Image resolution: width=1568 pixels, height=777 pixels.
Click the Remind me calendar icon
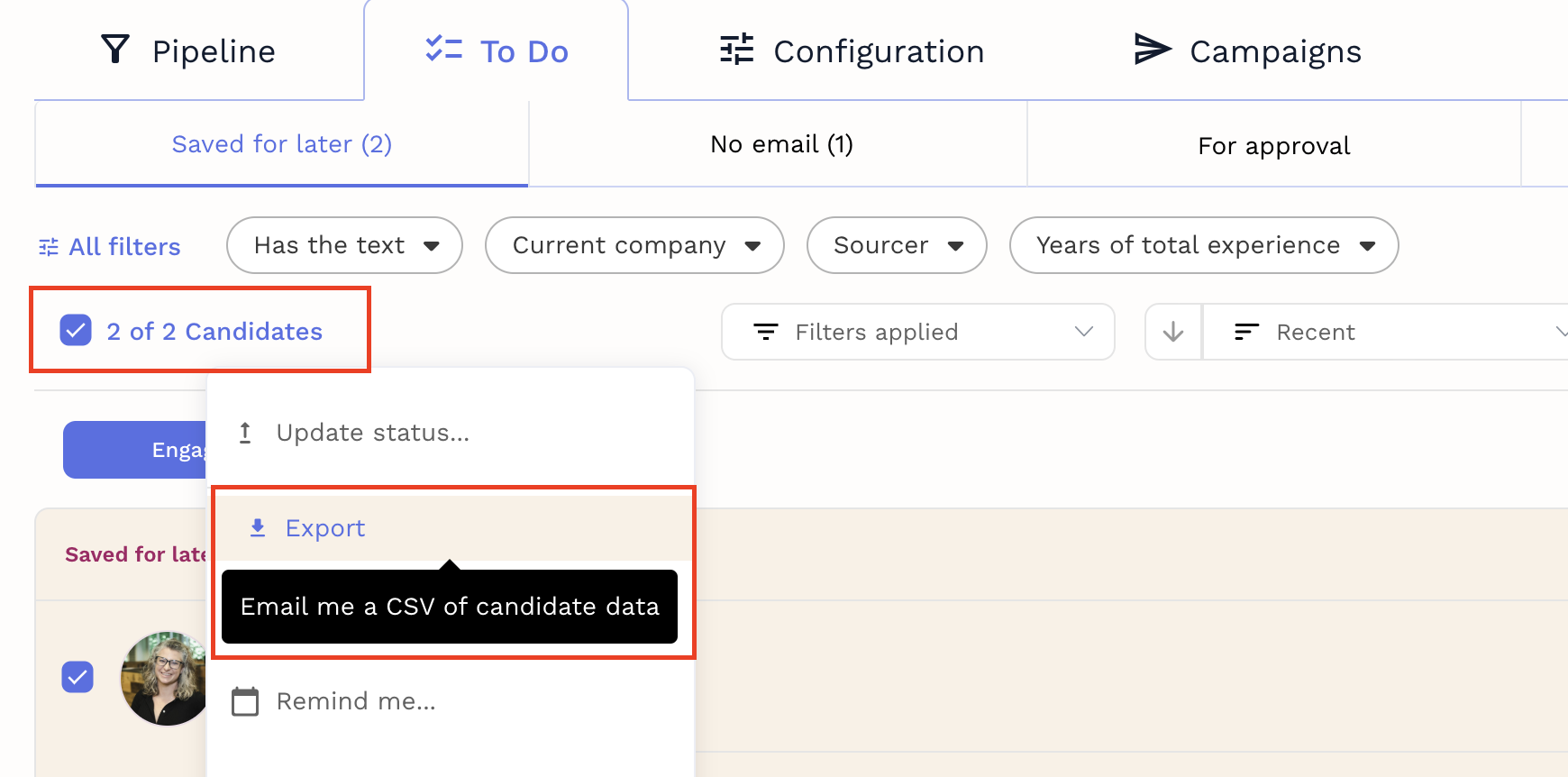point(245,701)
